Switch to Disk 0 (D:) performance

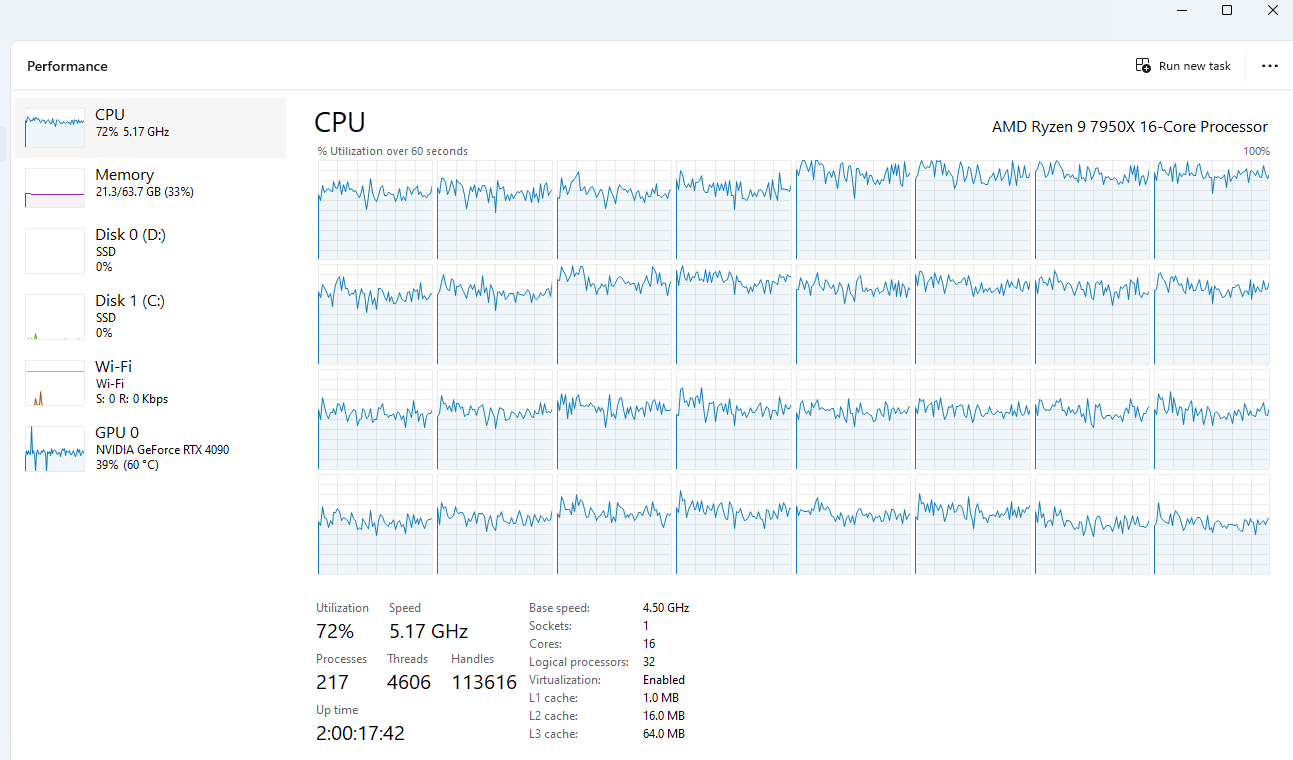point(150,251)
